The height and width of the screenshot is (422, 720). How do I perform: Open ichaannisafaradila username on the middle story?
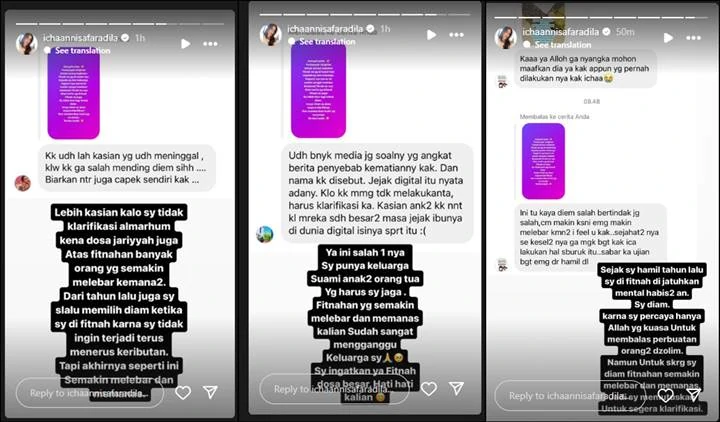click(x=325, y=29)
